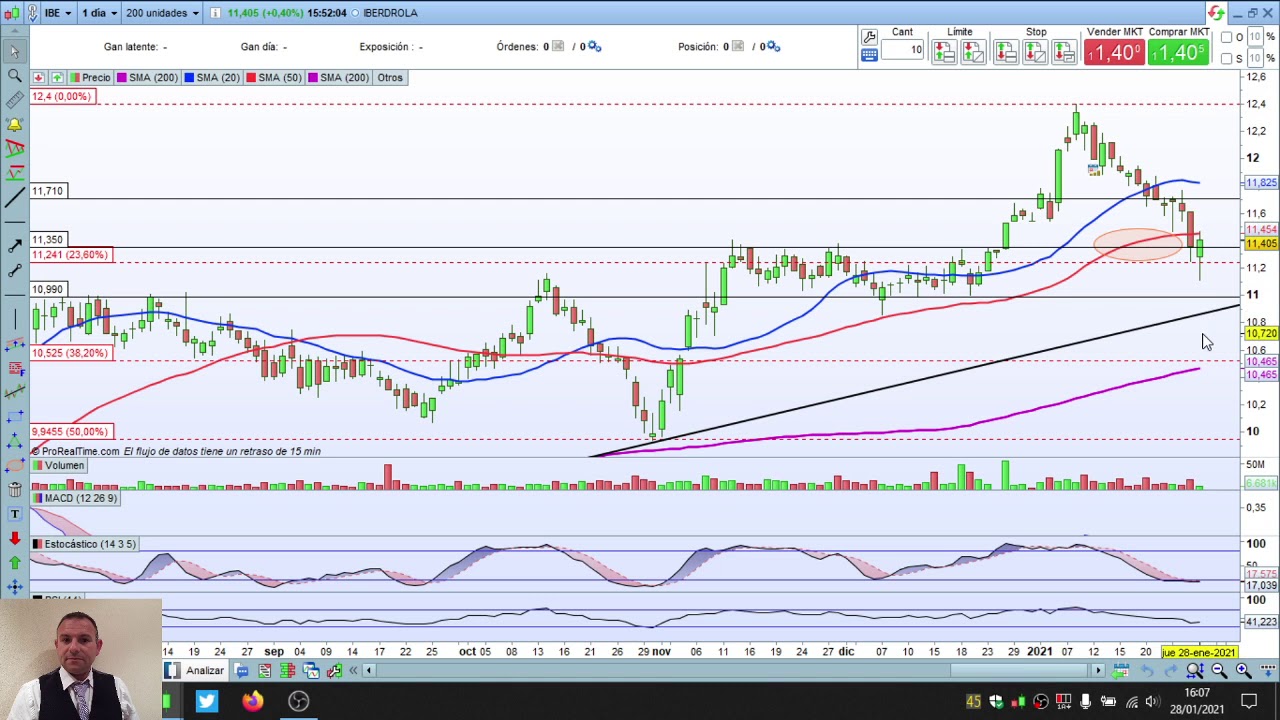The width and height of the screenshot is (1280, 720).
Task: Click the 11,710 horizontal level label
Action: click(x=47, y=190)
